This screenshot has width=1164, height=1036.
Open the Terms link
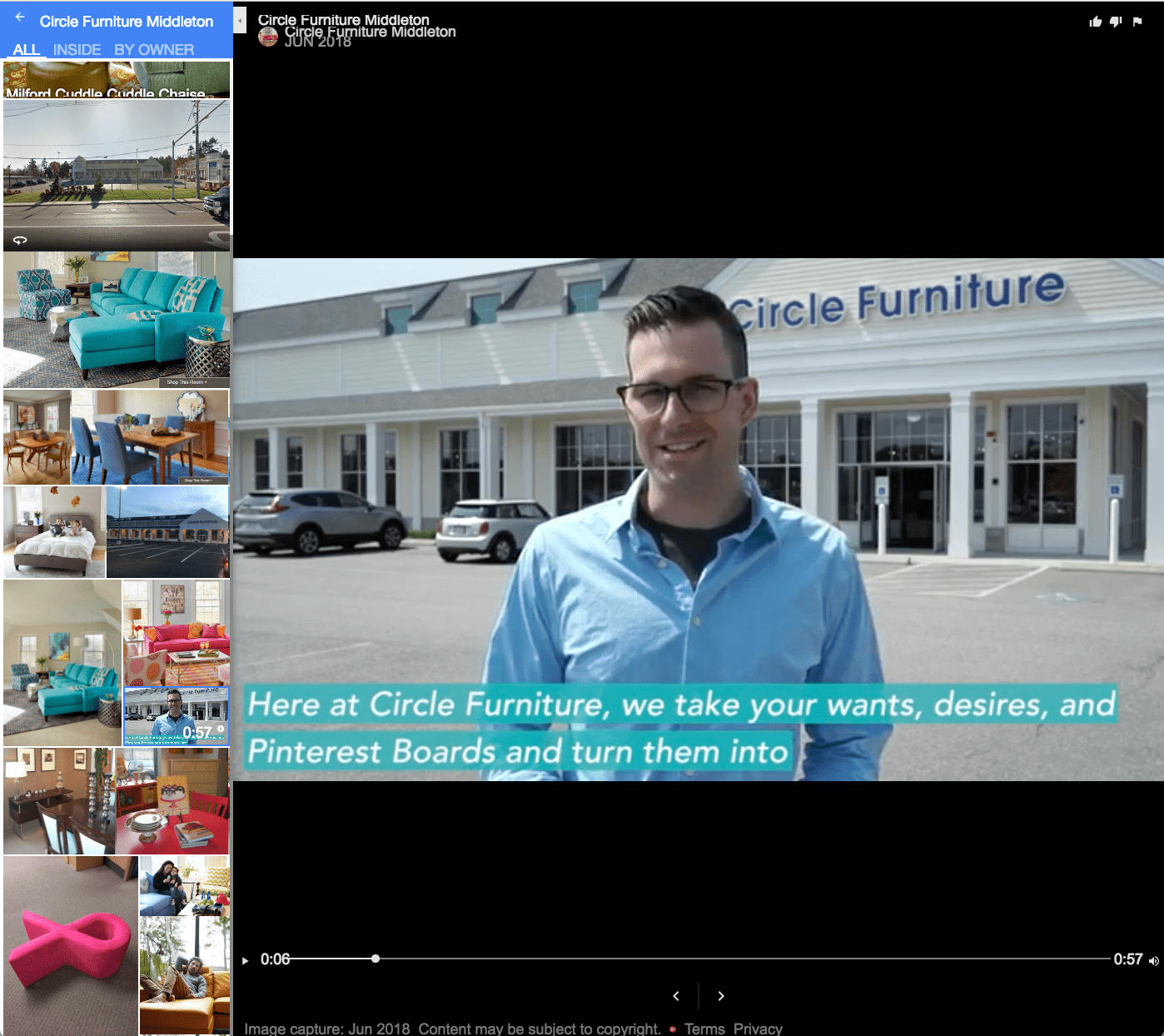704,1029
